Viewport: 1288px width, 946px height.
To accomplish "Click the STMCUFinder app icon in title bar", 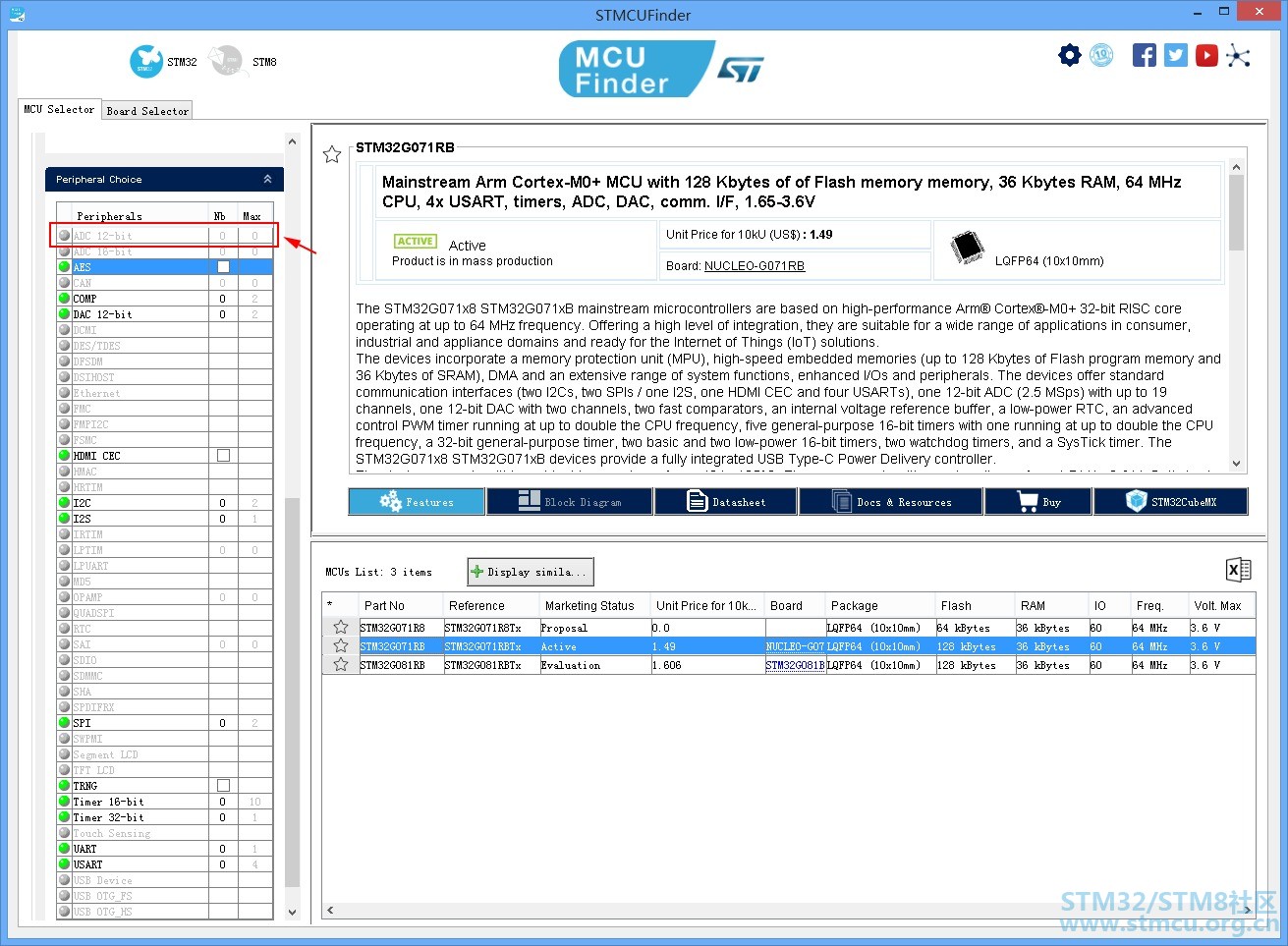I will click(16, 15).
